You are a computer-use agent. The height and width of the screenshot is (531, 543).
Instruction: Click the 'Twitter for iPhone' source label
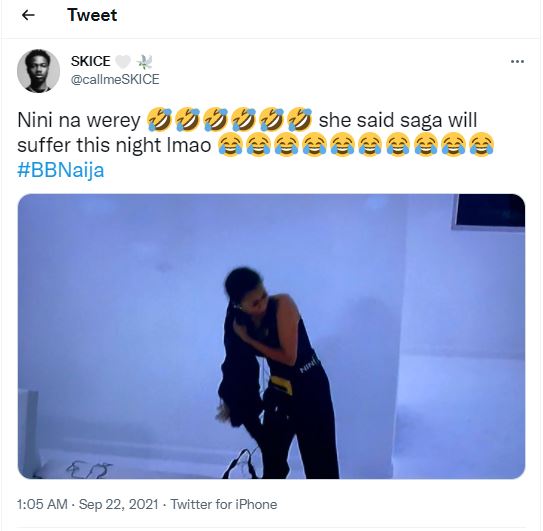coord(224,504)
